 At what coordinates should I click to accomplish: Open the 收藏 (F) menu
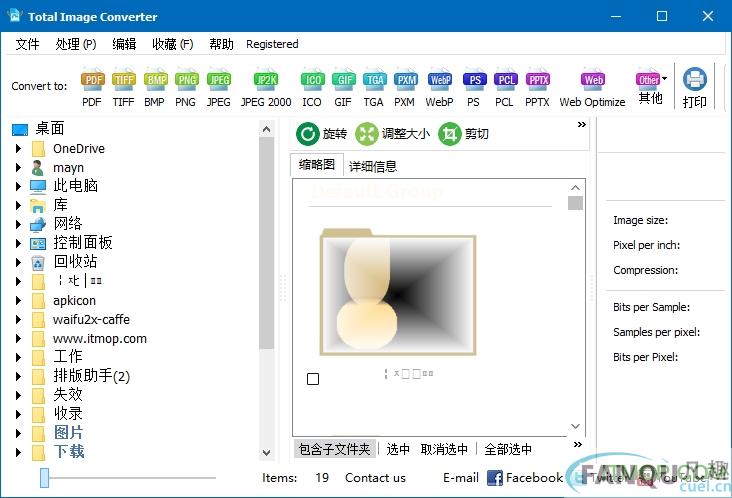[x=173, y=44]
